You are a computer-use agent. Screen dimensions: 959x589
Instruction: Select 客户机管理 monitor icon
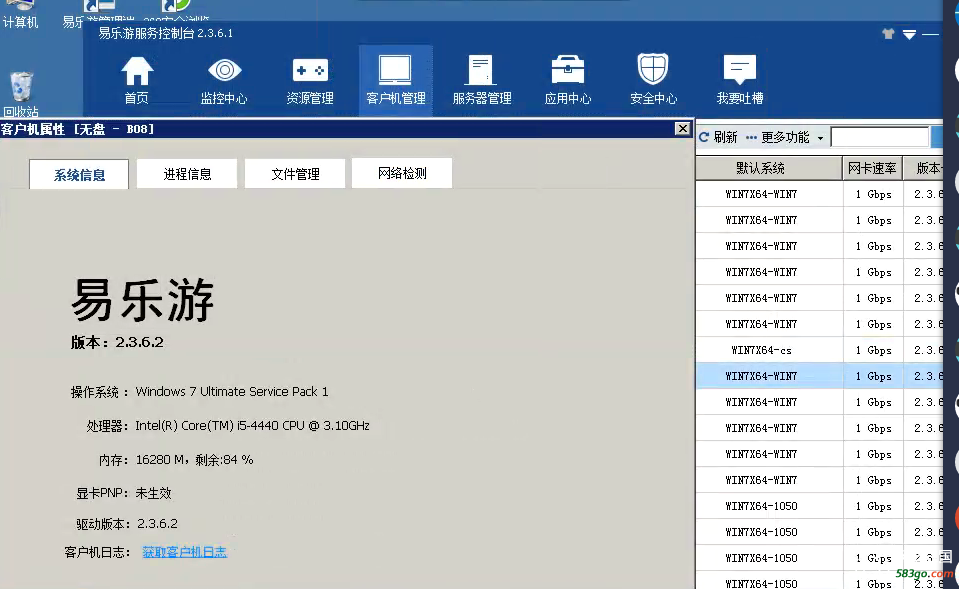coord(396,80)
